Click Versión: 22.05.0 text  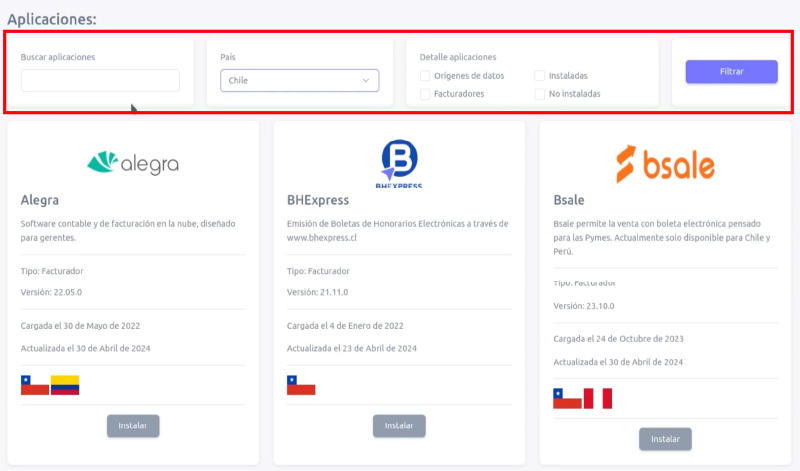coord(51,292)
